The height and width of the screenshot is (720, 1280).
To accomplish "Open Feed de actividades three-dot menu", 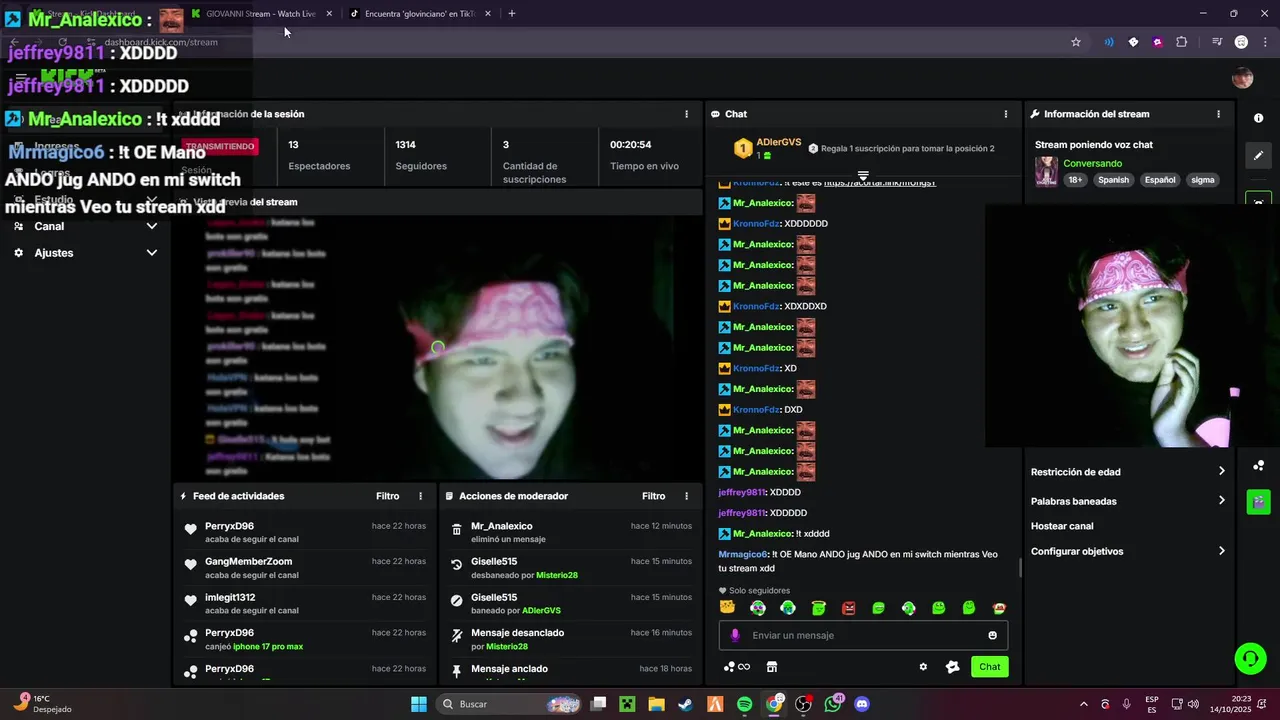I will [x=420, y=496].
